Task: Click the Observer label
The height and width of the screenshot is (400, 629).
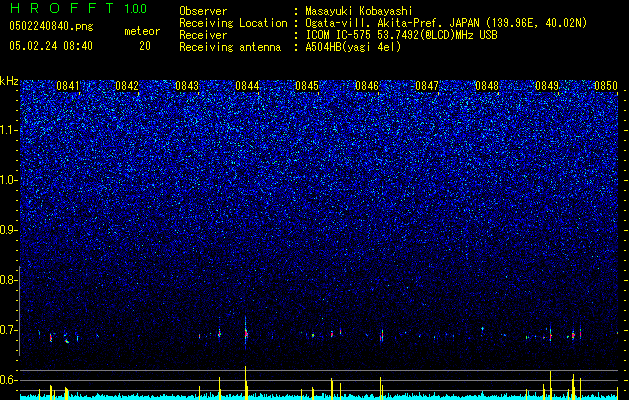Action: (x=203, y=11)
